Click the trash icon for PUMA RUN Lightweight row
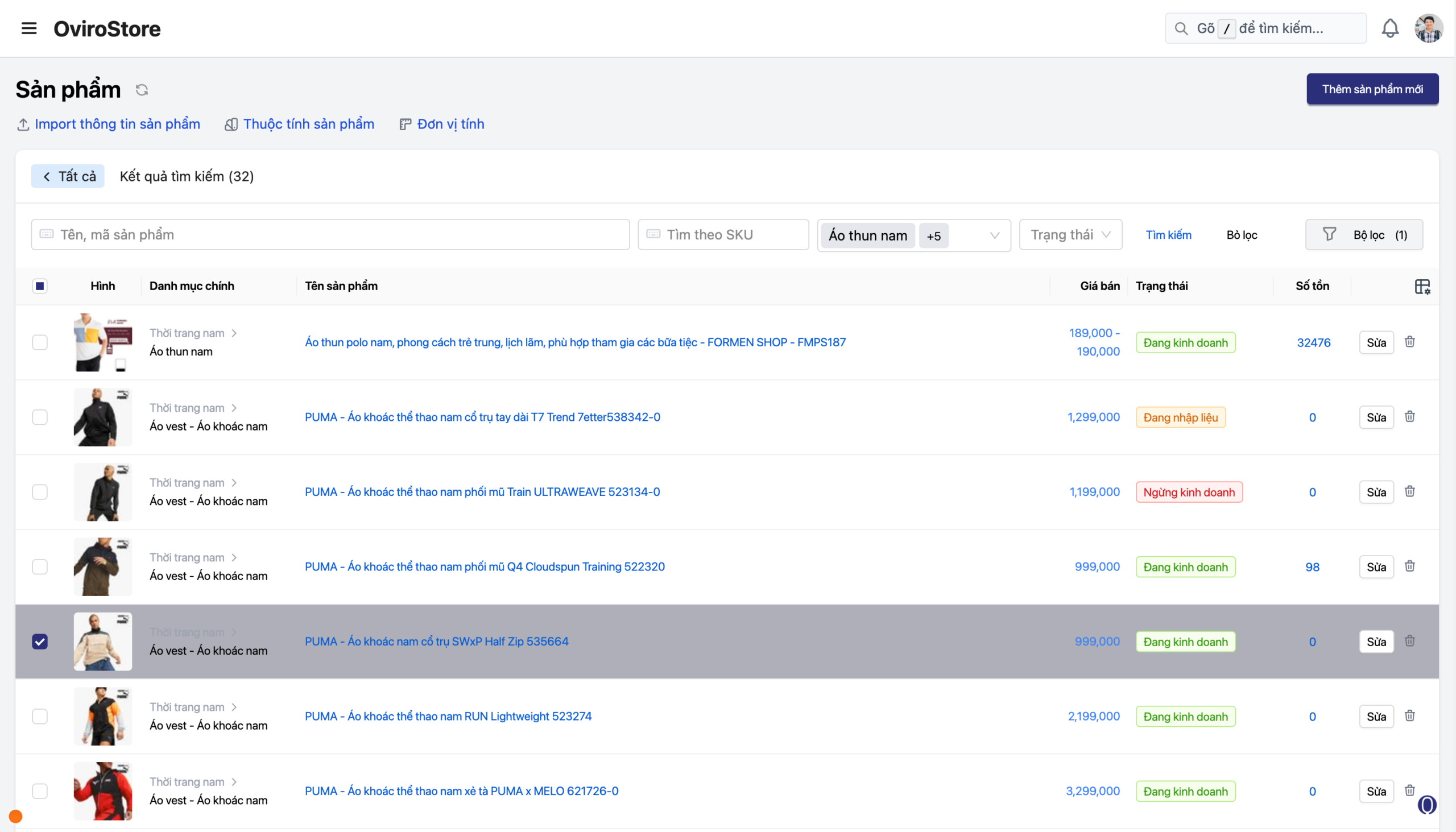Image resolution: width=1456 pixels, height=832 pixels. (x=1410, y=716)
